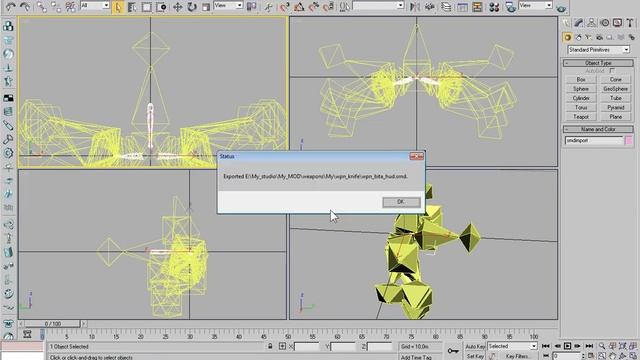Select the Cameras category icon
Screen dimensions: 640x360
(599, 38)
